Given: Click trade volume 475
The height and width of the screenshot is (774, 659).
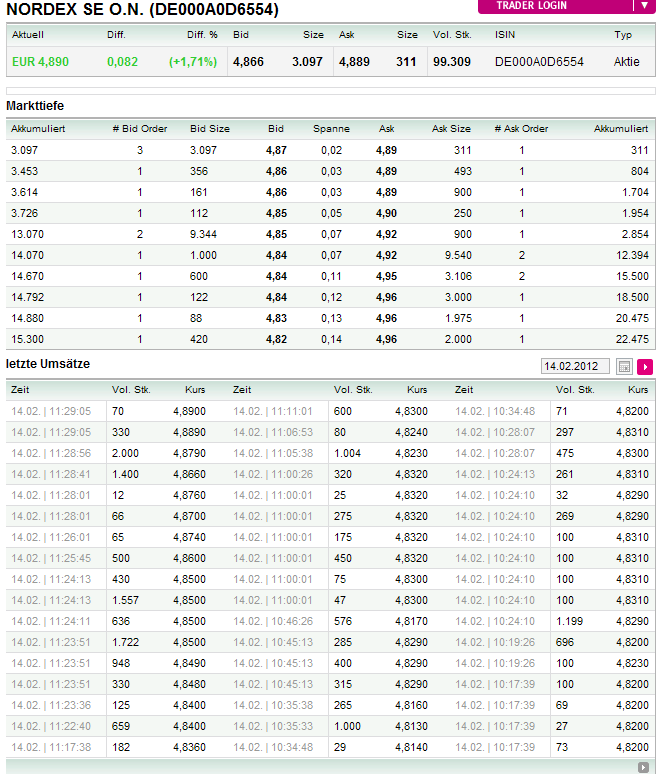Looking at the screenshot, I should pos(565,454).
